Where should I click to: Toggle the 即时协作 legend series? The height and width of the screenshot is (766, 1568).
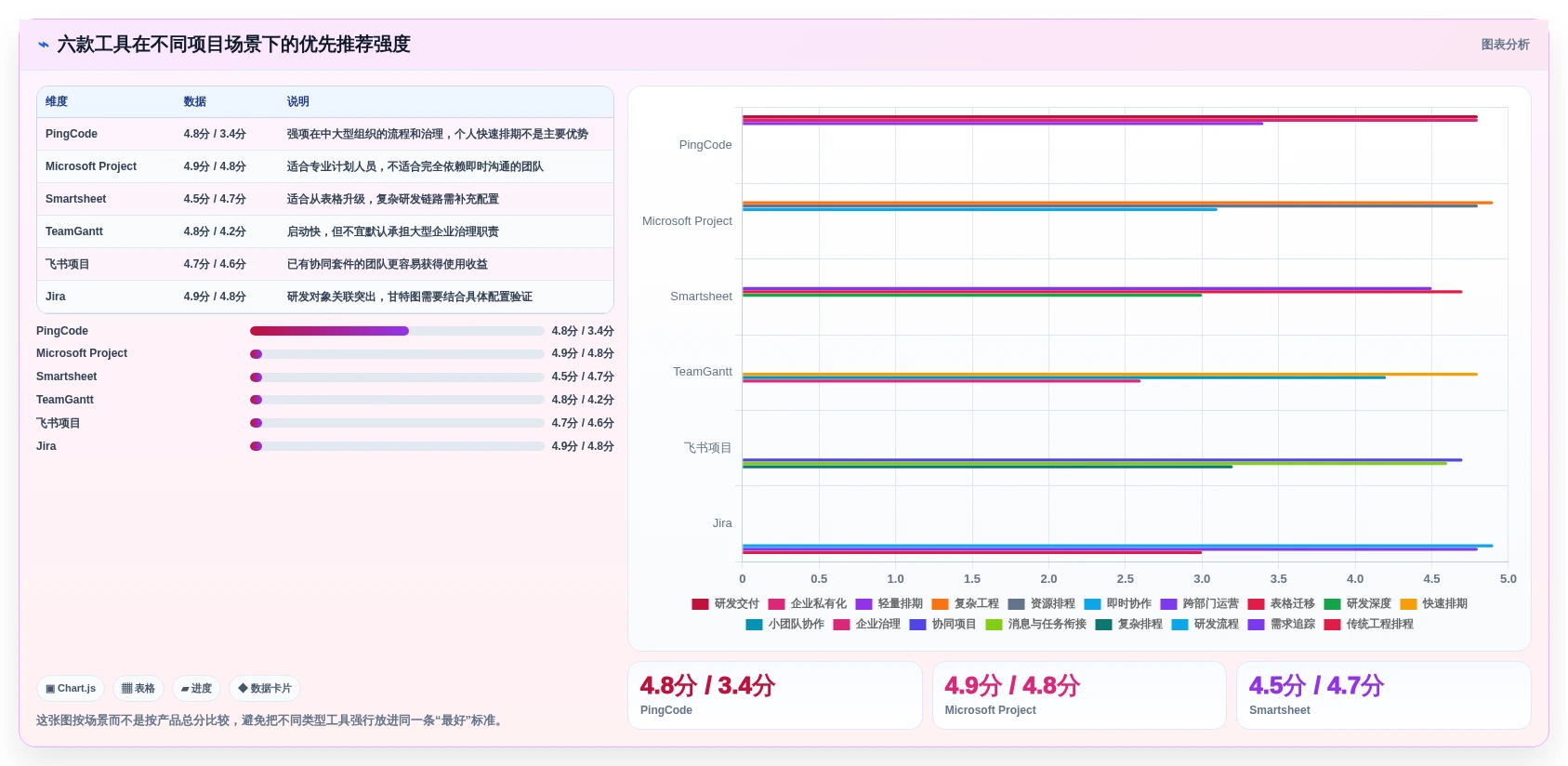(1117, 604)
